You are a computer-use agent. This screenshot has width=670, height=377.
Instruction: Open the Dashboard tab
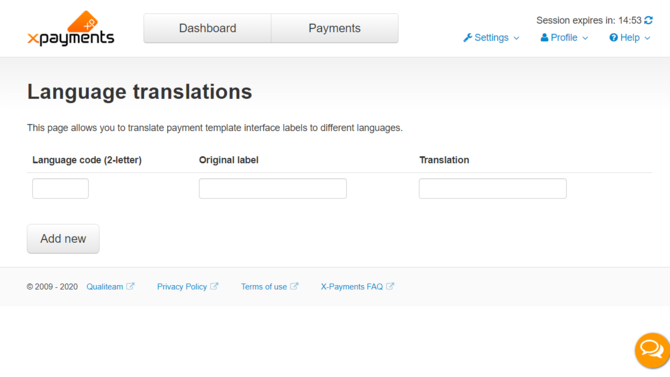tap(207, 28)
